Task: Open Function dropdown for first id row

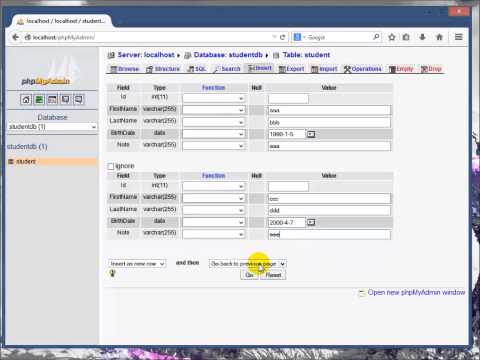Action: tap(214, 98)
